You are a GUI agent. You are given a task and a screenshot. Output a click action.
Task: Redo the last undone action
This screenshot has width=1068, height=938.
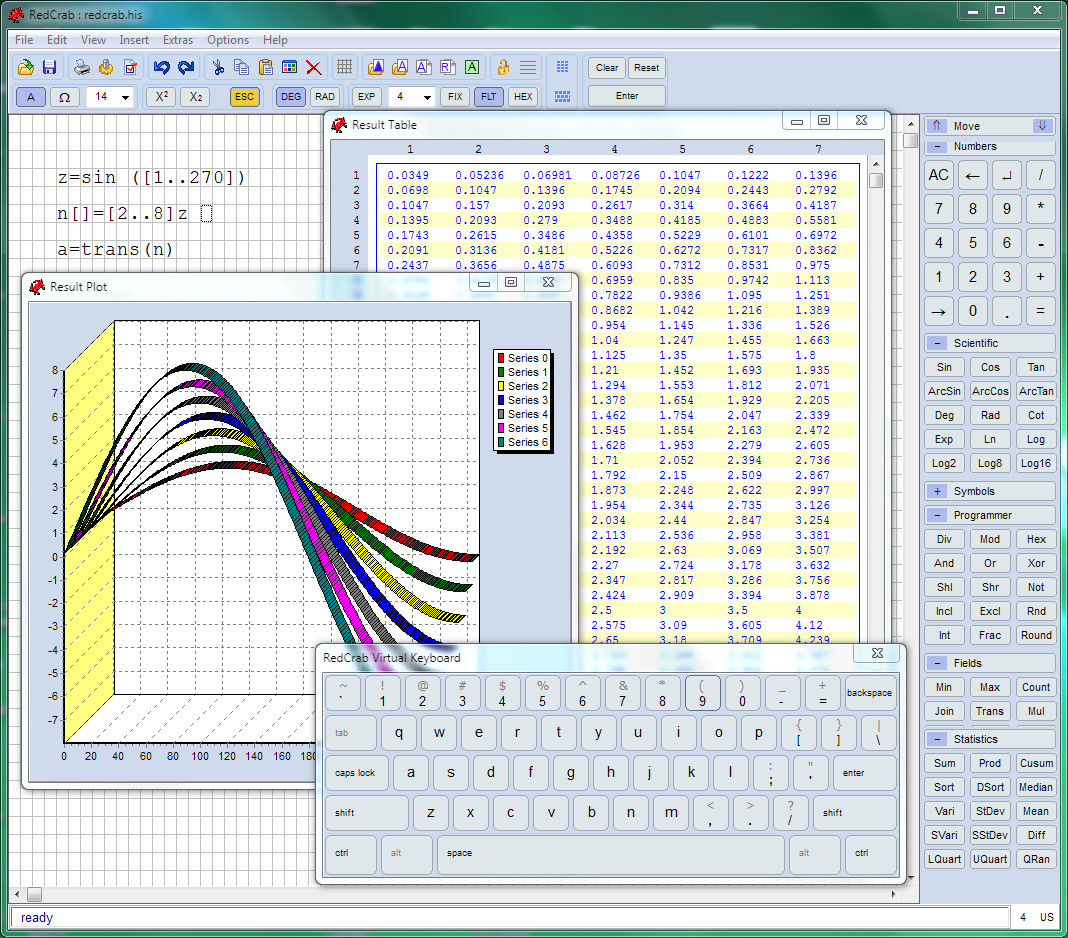pos(186,67)
